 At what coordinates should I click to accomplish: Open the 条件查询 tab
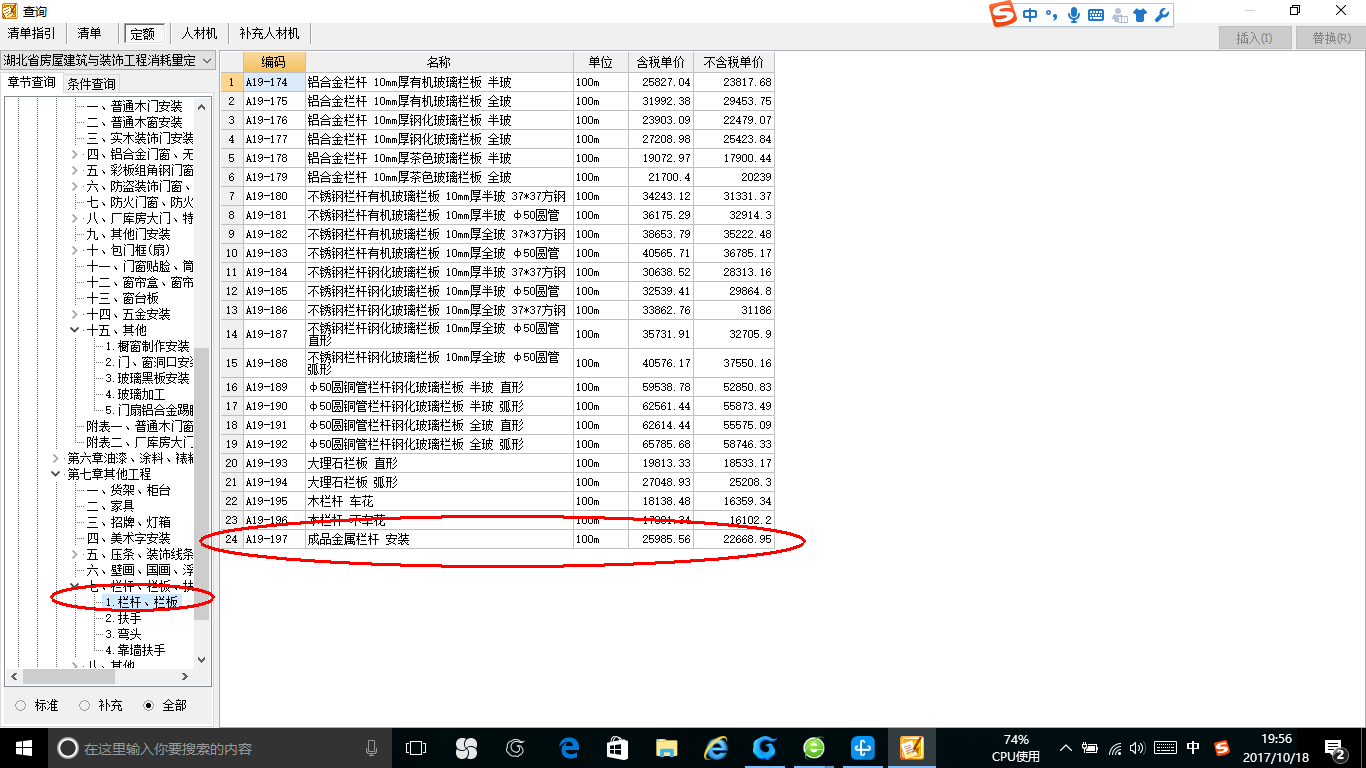pyautogui.click(x=92, y=83)
